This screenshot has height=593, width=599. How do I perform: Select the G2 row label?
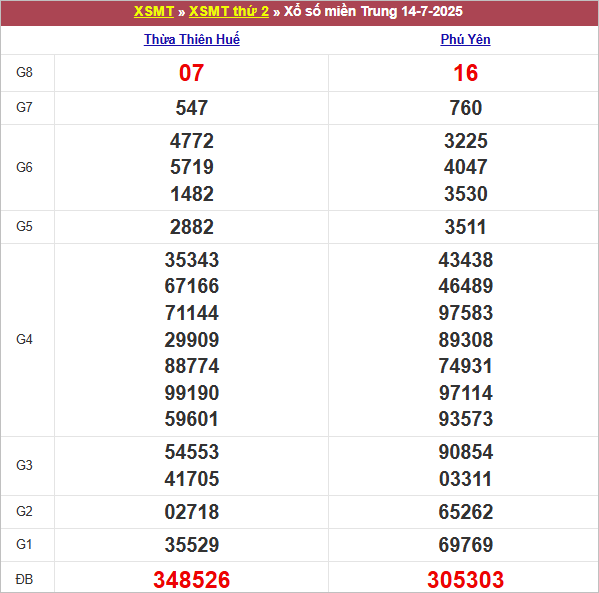pos(24,511)
